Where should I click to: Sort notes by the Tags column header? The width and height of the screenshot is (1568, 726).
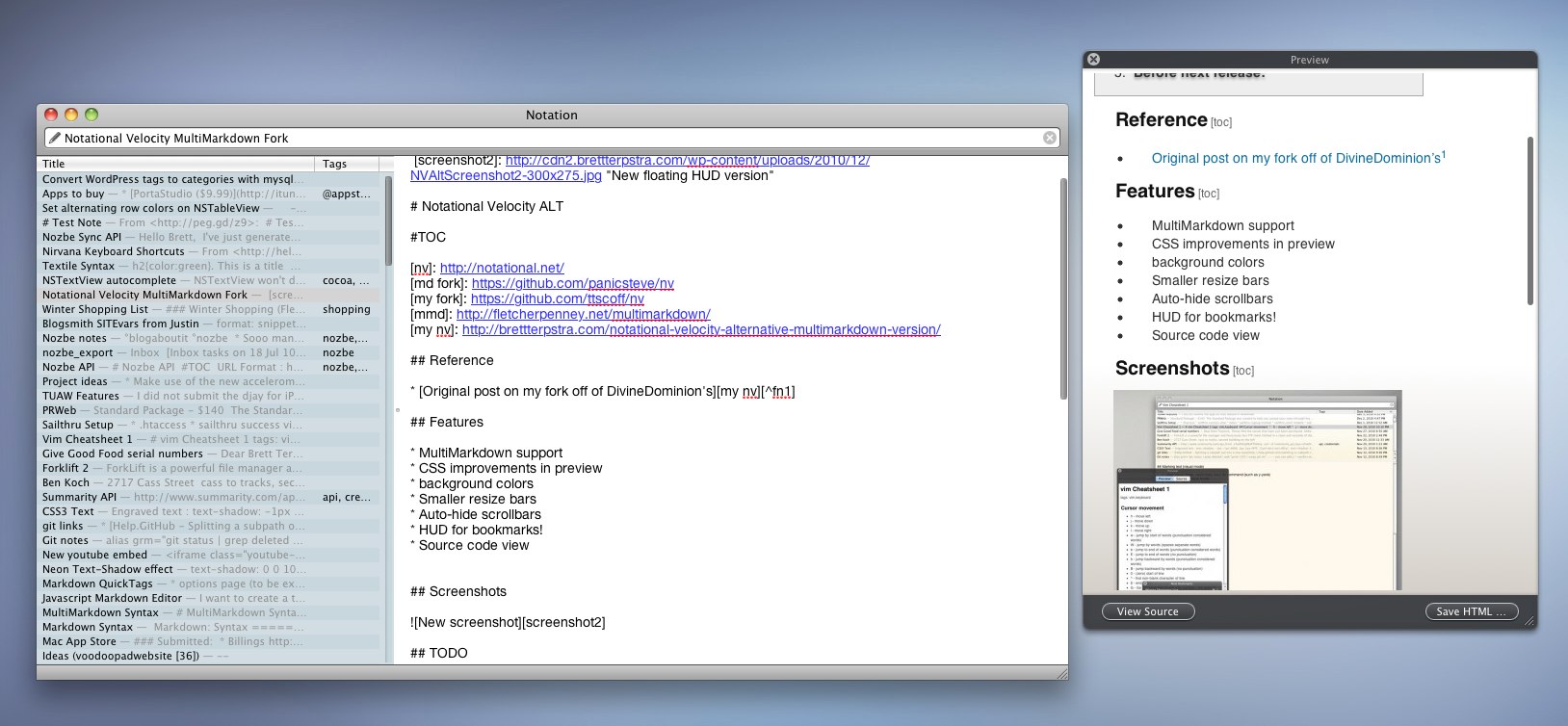coord(347,164)
